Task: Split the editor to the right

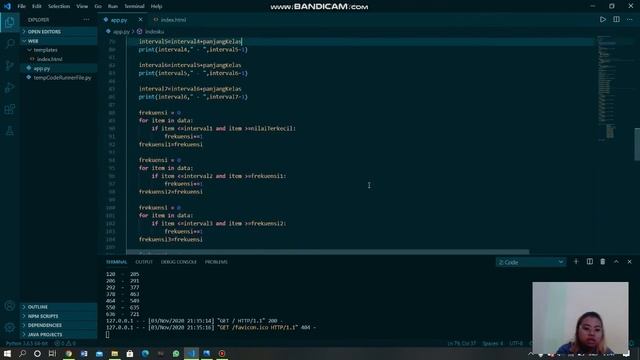Action: pyautogui.click(x=616, y=19)
